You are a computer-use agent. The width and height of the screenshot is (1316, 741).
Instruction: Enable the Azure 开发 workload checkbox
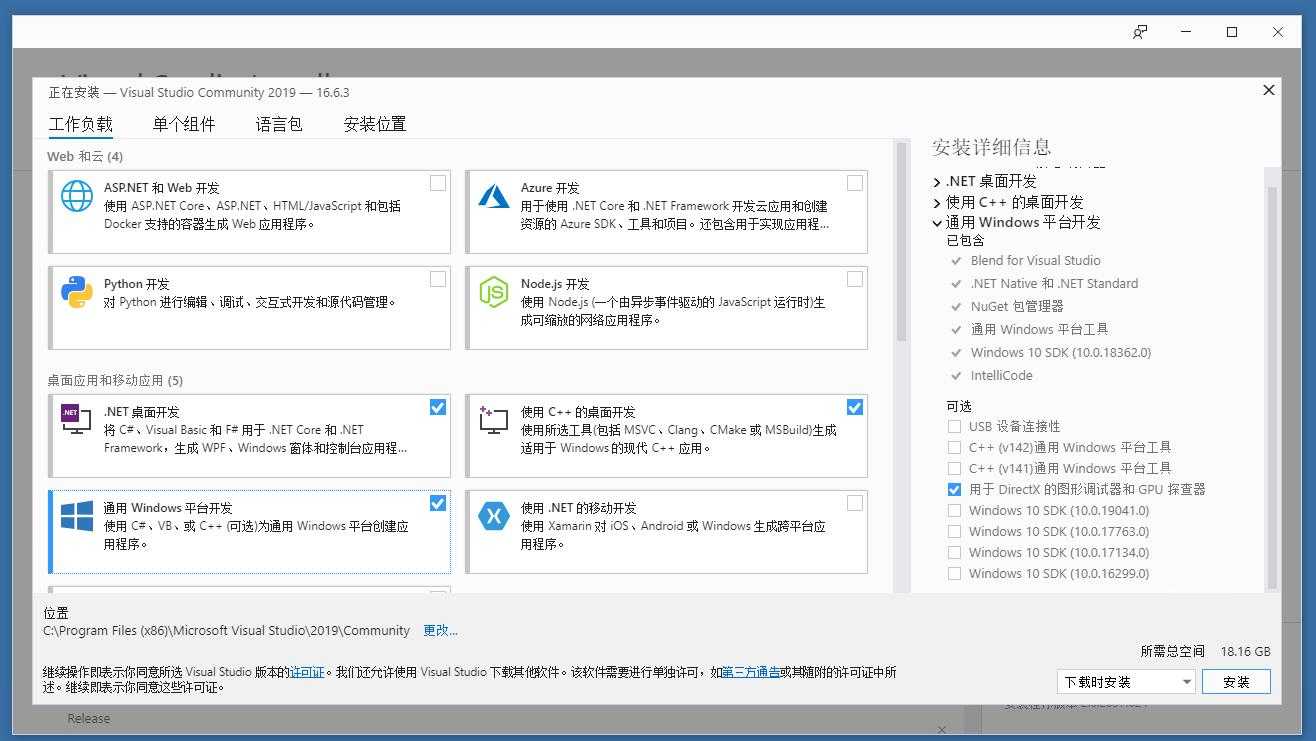854,183
